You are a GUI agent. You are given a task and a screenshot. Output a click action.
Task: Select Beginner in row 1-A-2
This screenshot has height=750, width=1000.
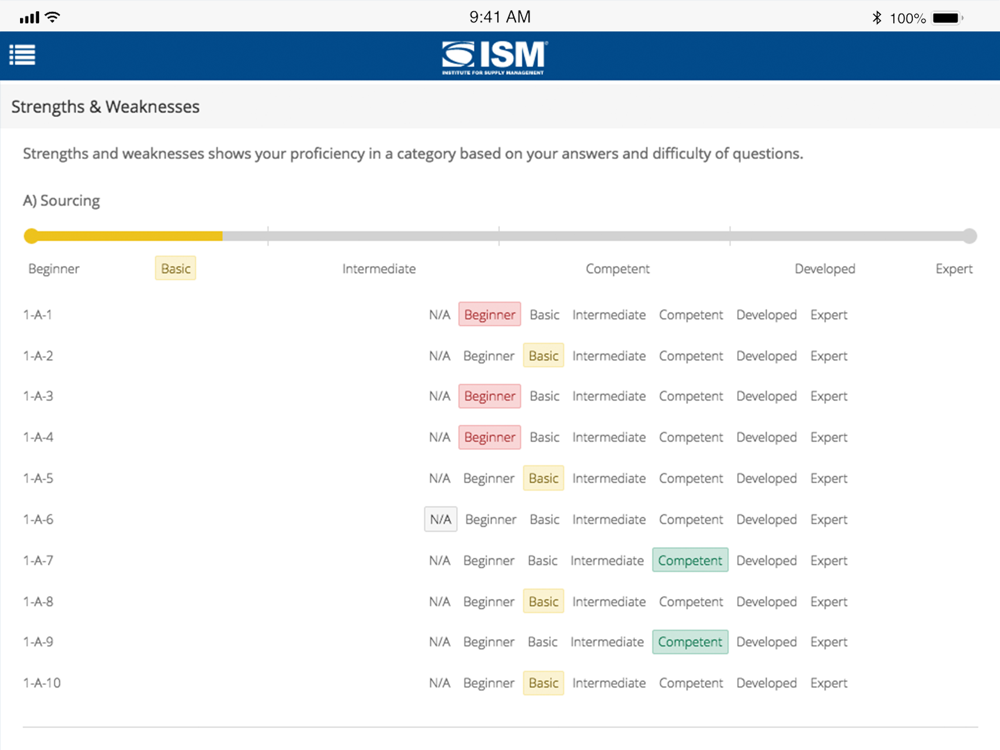[489, 355]
